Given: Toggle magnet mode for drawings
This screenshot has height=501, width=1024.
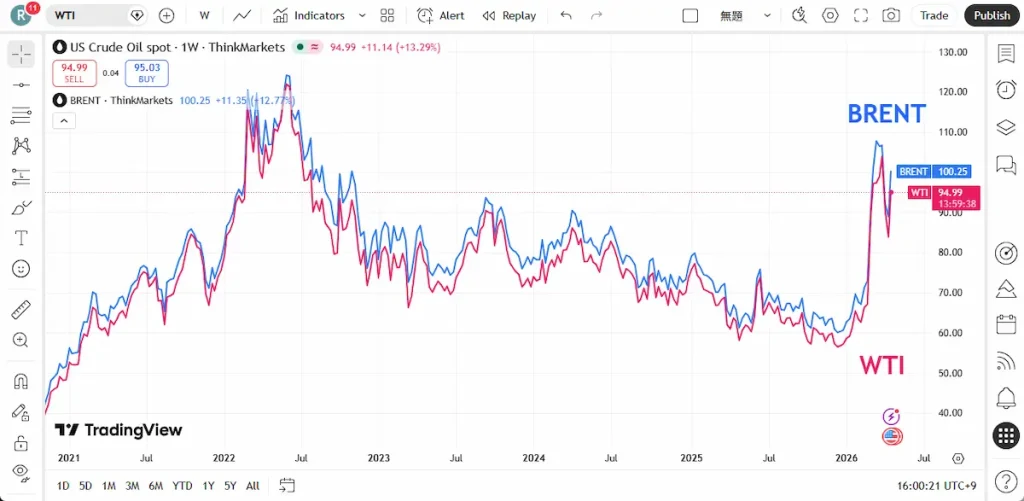Looking at the screenshot, I should coord(21,381).
